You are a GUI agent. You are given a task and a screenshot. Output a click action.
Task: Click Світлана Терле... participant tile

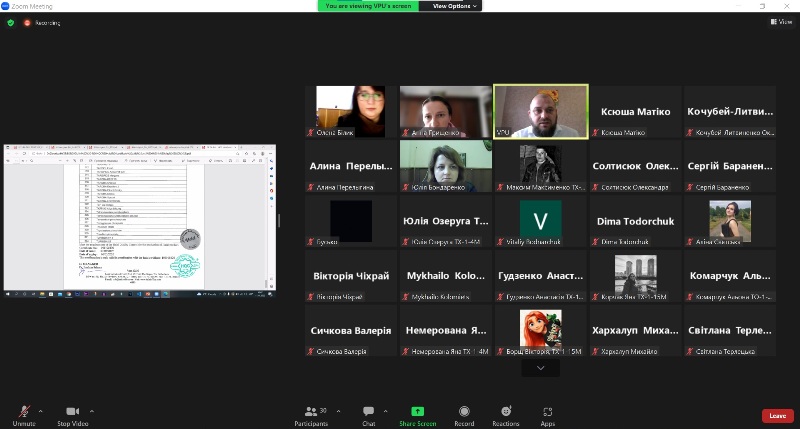(730, 330)
